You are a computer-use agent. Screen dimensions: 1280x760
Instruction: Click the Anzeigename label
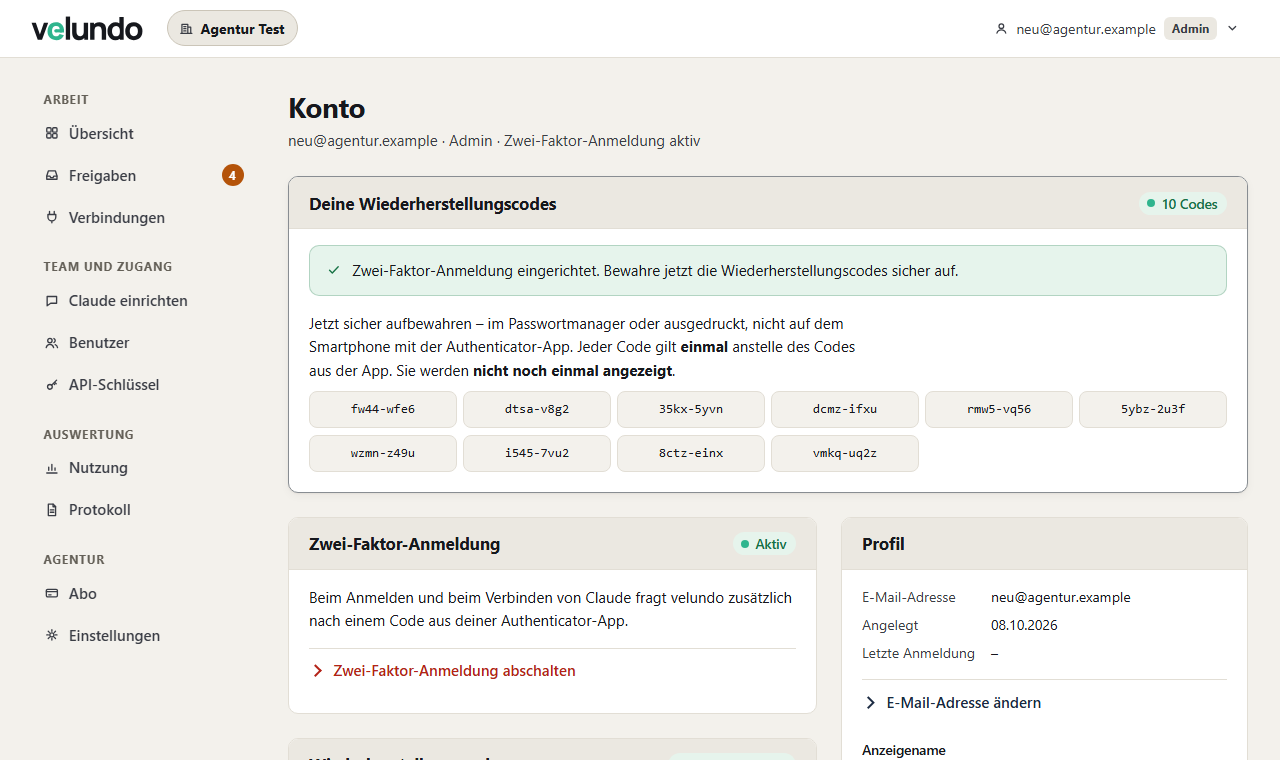point(904,750)
